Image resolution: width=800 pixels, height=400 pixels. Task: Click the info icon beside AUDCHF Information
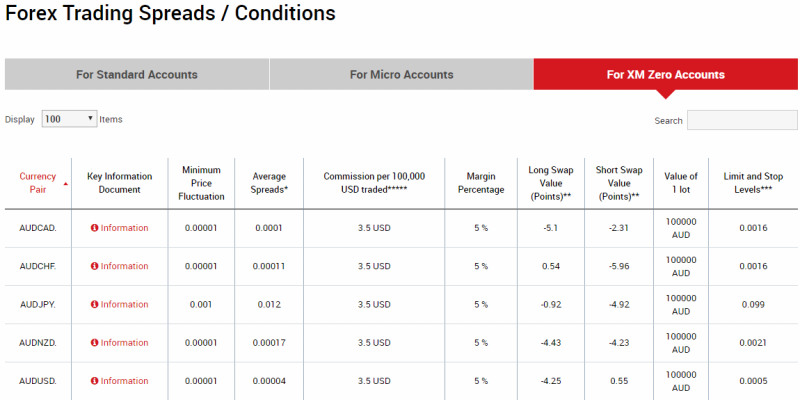(x=94, y=266)
